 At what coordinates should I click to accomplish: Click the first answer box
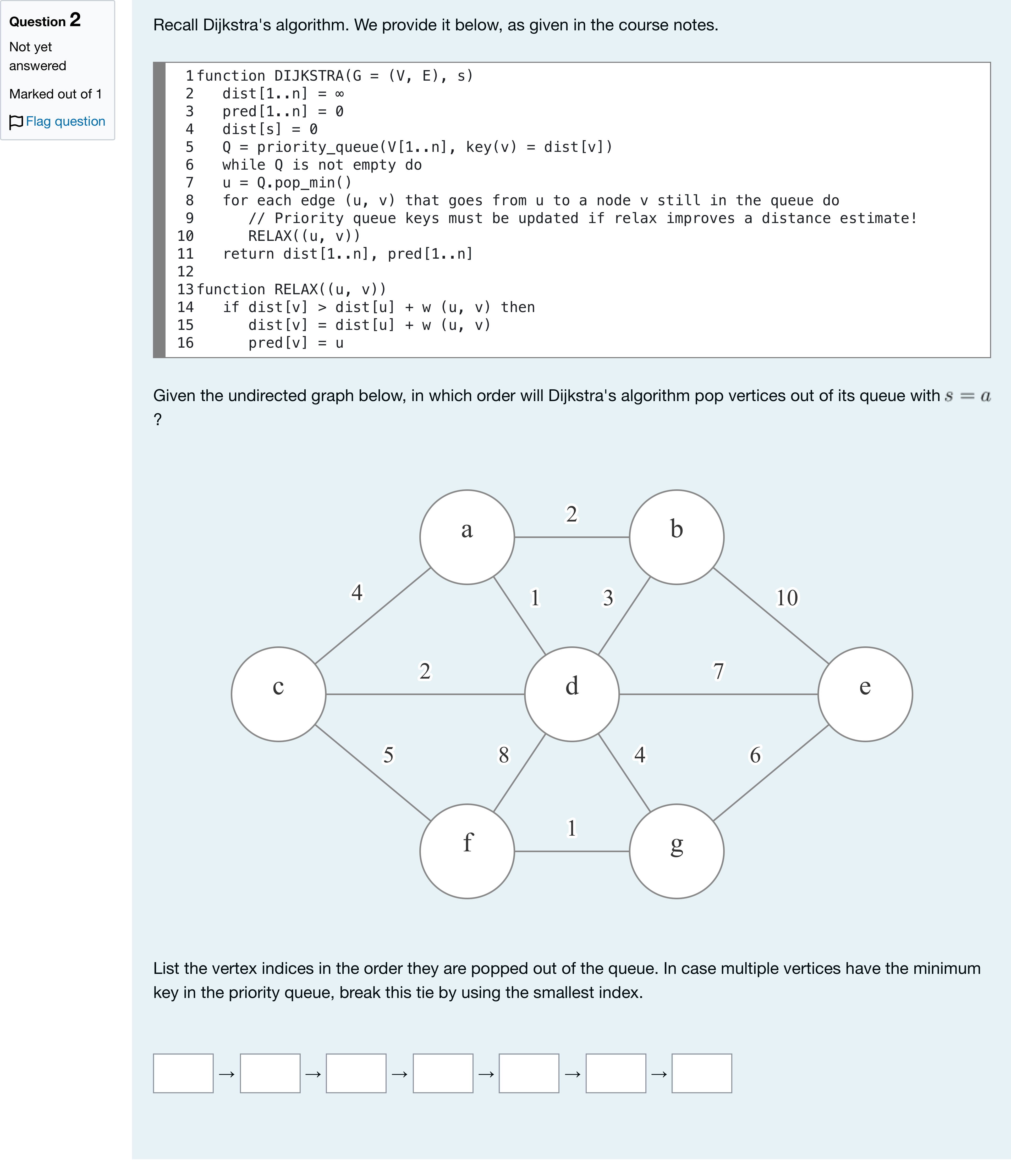(x=183, y=1073)
